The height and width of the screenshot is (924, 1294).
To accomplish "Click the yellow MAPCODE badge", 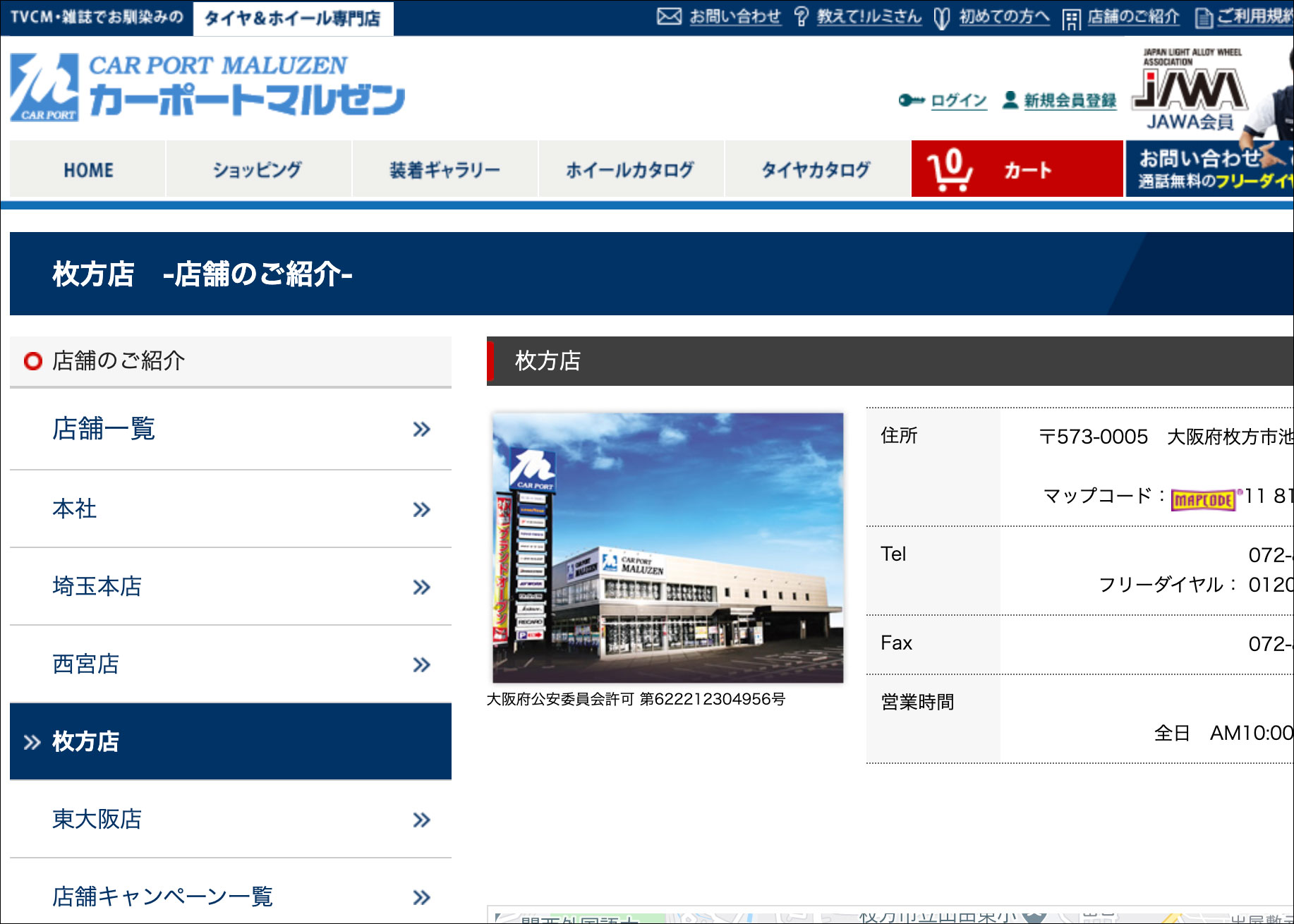I will [x=1203, y=499].
